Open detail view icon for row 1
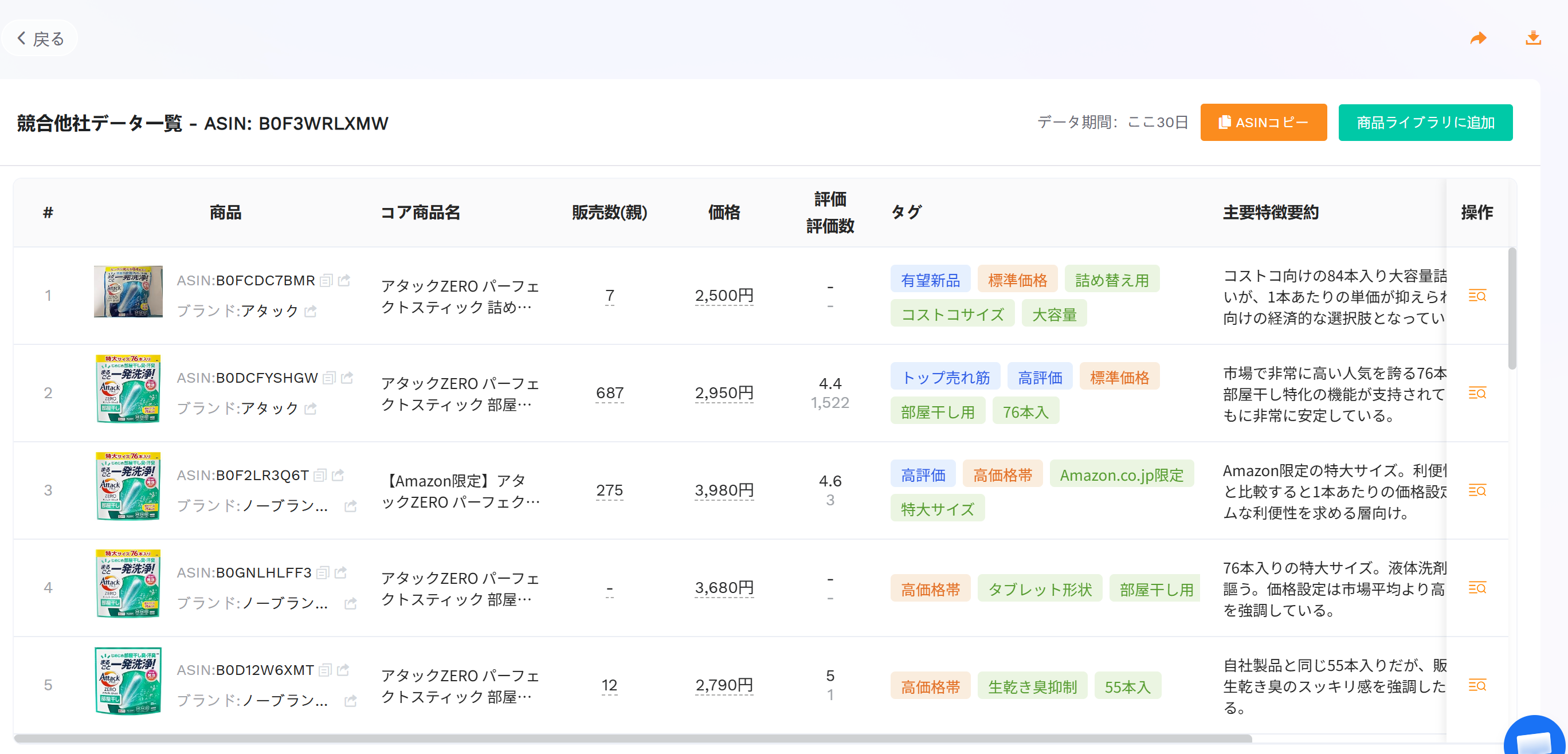The image size is (1568, 754). pos(1477,296)
